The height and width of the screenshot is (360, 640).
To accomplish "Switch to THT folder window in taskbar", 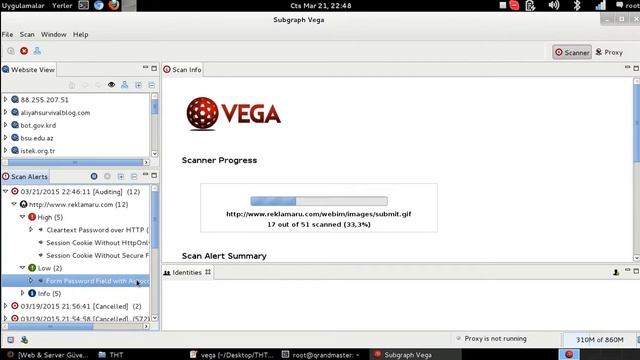I will 111,355.
